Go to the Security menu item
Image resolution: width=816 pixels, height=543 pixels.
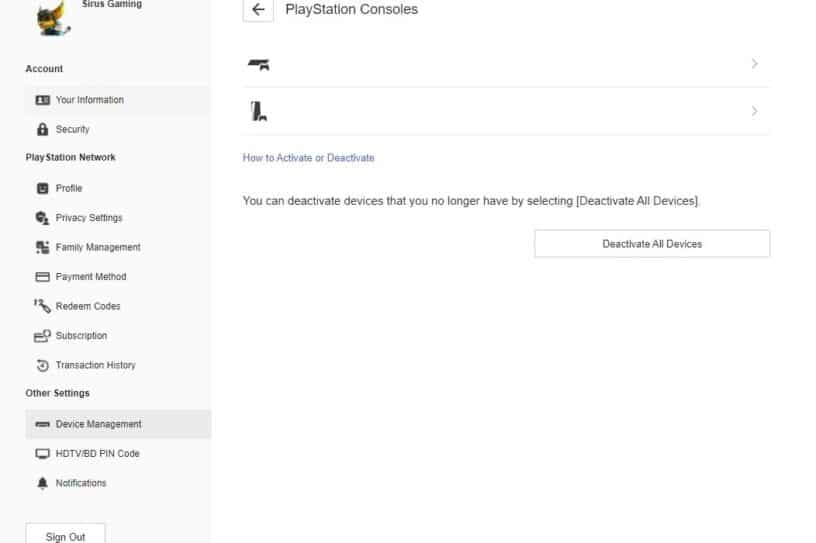118,129
